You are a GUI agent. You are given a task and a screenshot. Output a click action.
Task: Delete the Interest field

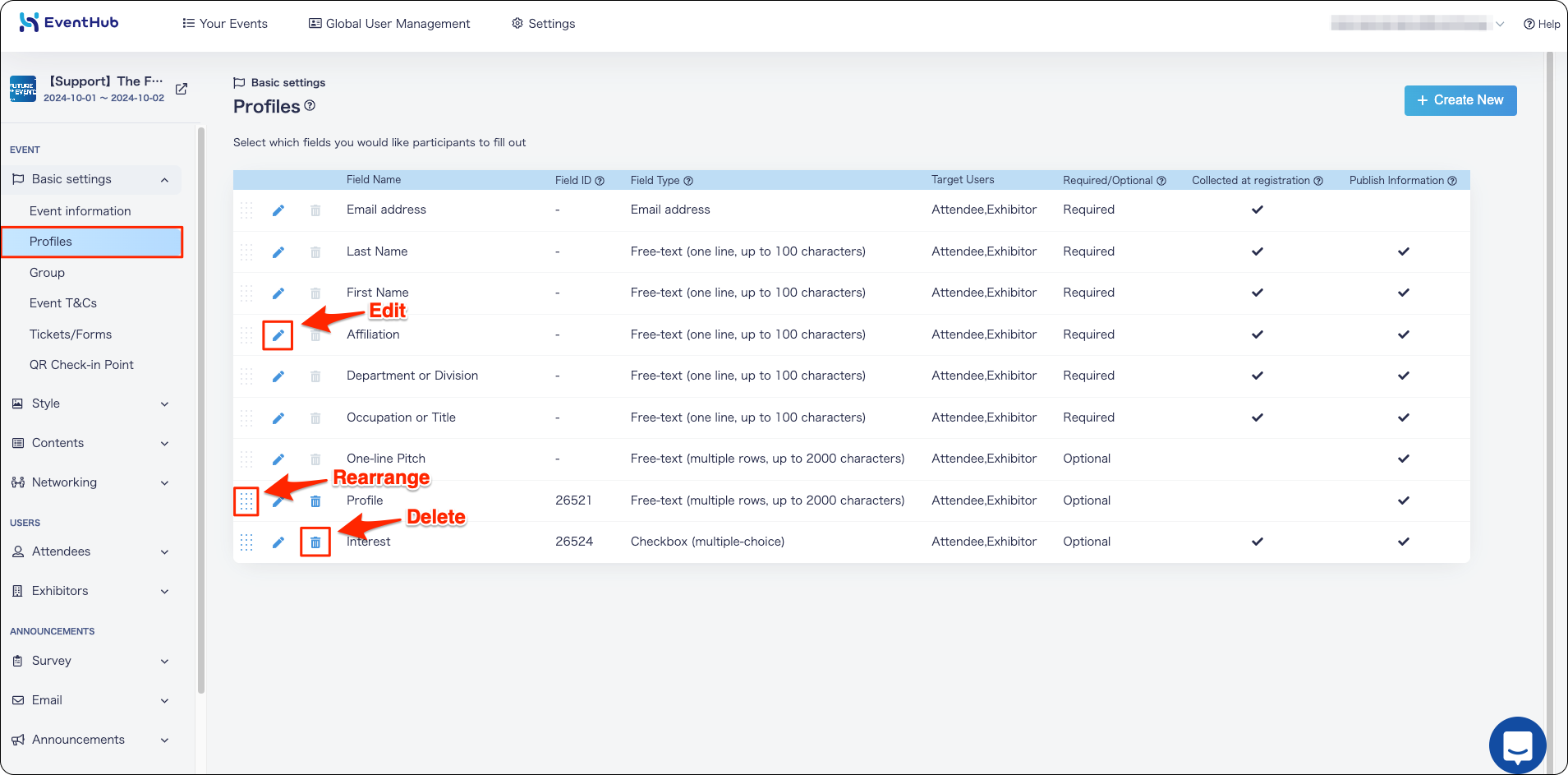click(x=315, y=542)
